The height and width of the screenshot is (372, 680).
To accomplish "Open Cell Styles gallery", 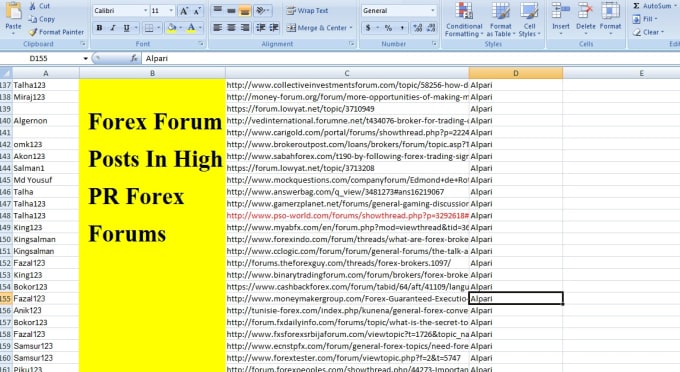I will (529, 20).
